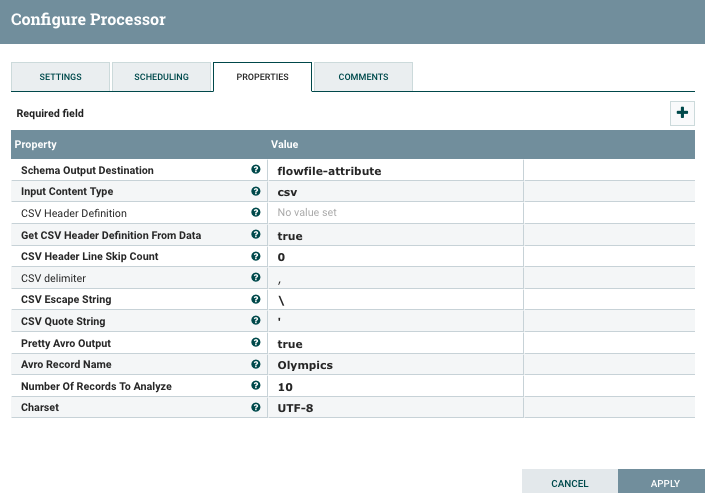The width and height of the screenshot is (705, 493).
Task: Click help icon next to CSV Escape String
Action: [x=256, y=299]
